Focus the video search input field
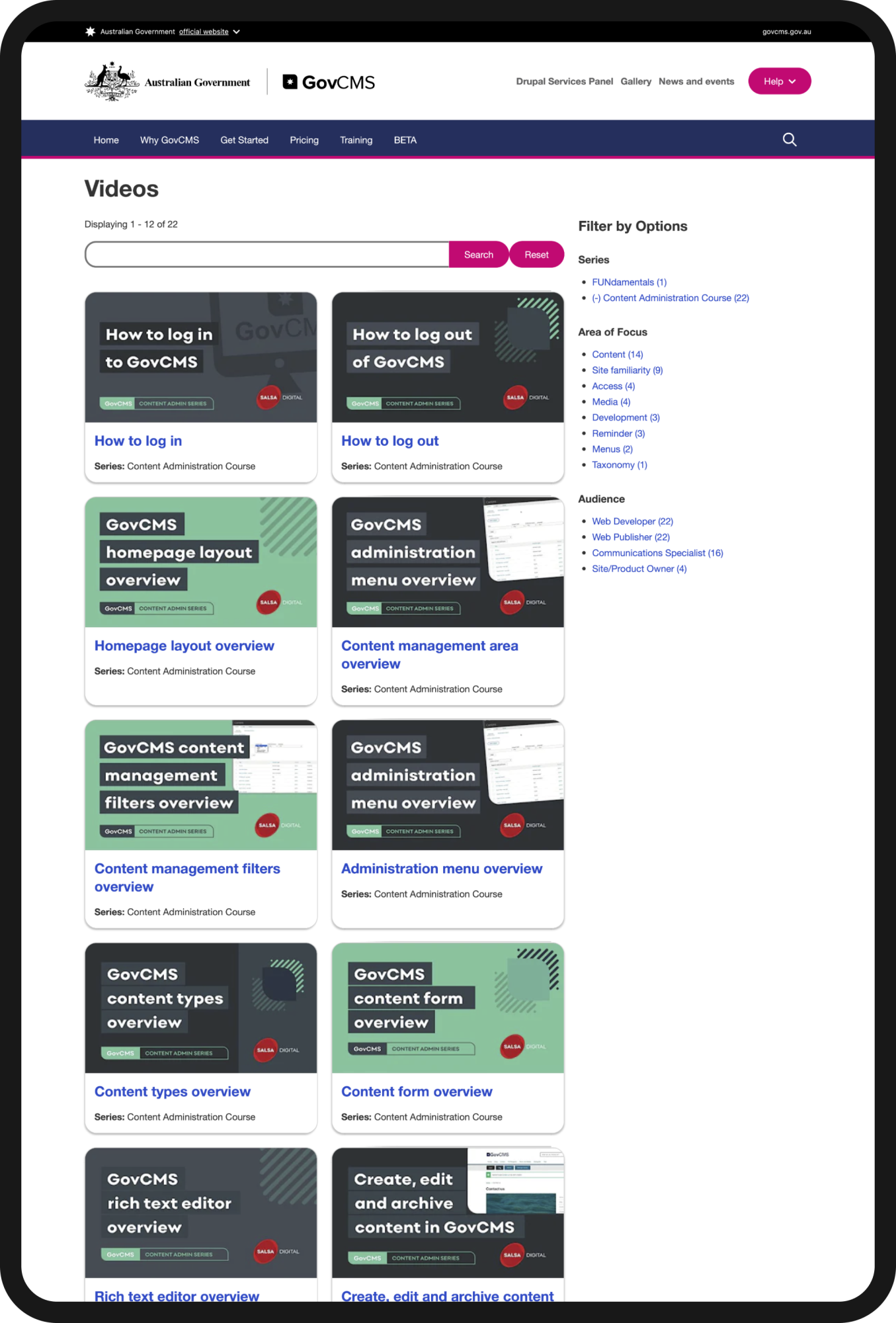 267,255
